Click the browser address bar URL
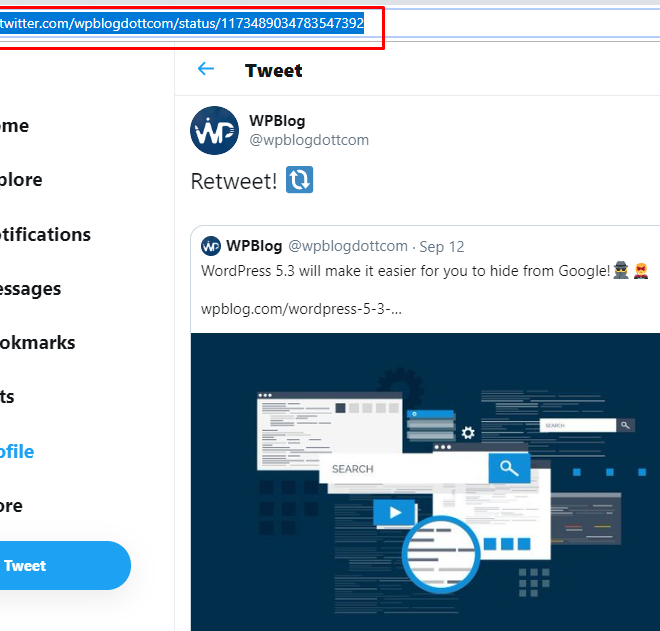The image size is (660, 631). [182, 23]
